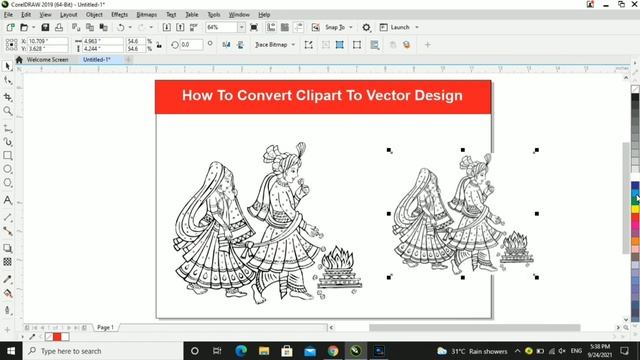Image resolution: width=640 pixels, height=360 pixels.
Task: Select the Zoom tool in toolbox
Action: click(x=7, y=111)
